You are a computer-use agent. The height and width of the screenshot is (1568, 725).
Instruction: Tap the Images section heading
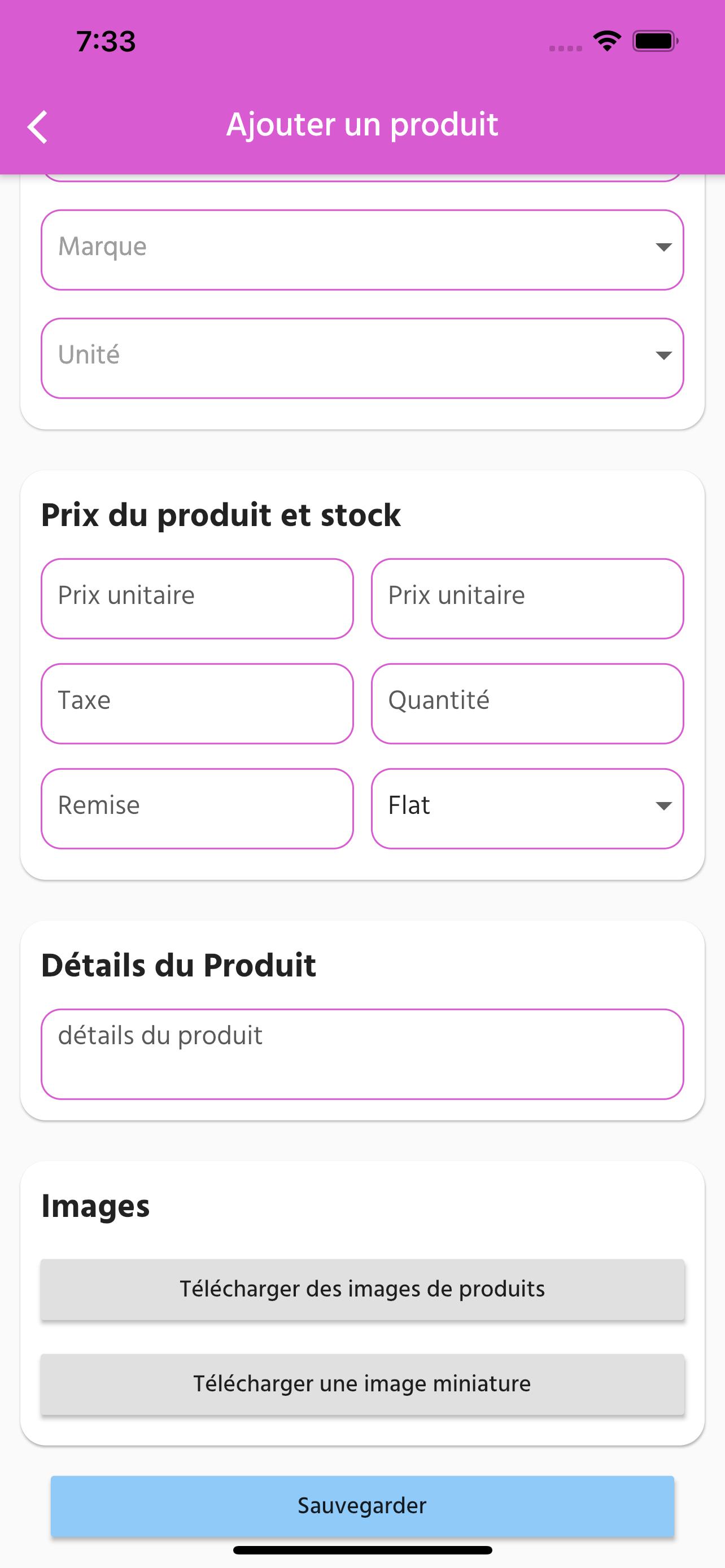click(x=95, y=1206)
